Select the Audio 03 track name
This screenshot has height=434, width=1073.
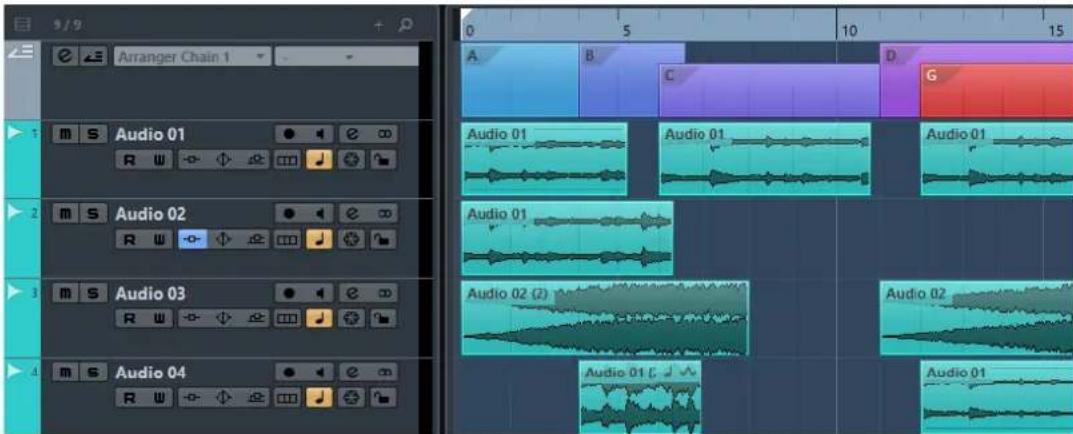coord(150,294)
